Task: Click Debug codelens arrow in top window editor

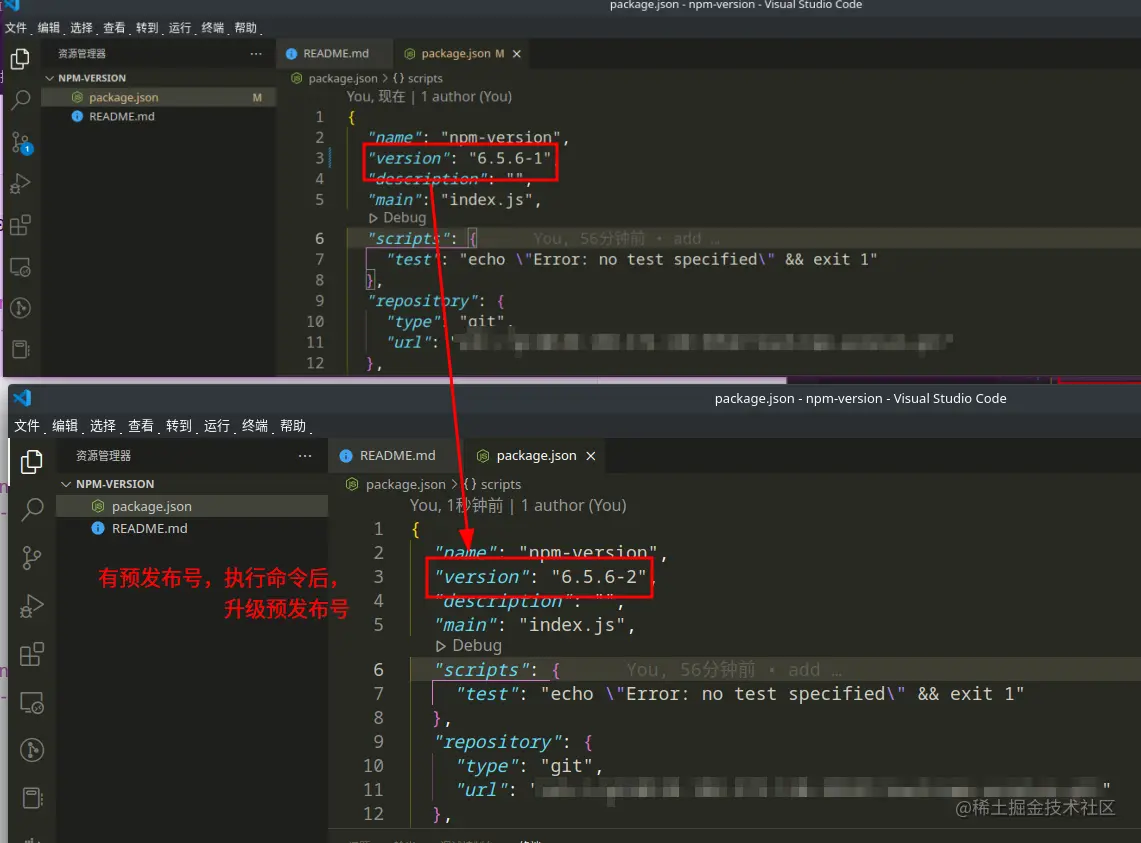Action: pos(373,218)
